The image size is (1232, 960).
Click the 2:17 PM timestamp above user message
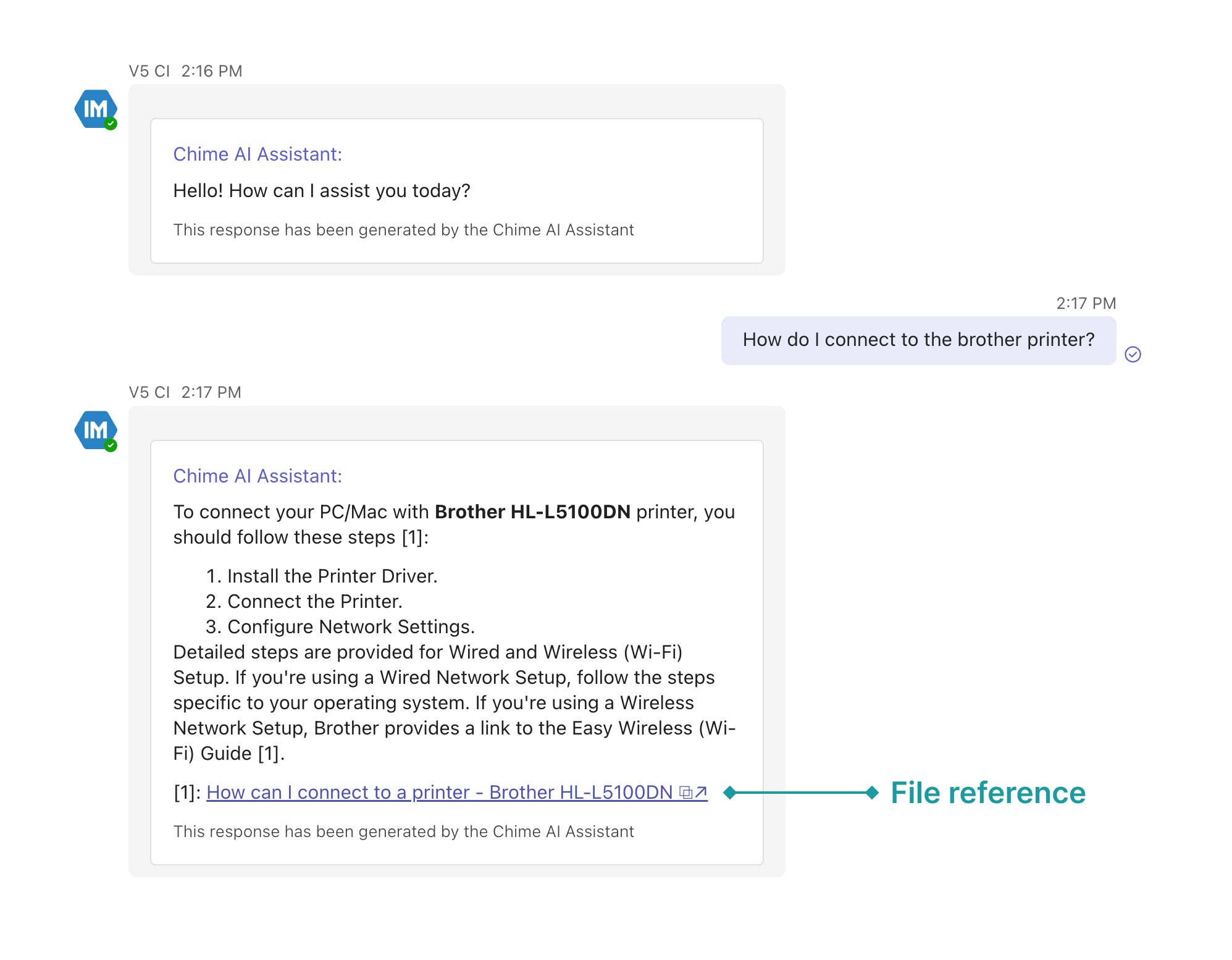(1086, 303)
